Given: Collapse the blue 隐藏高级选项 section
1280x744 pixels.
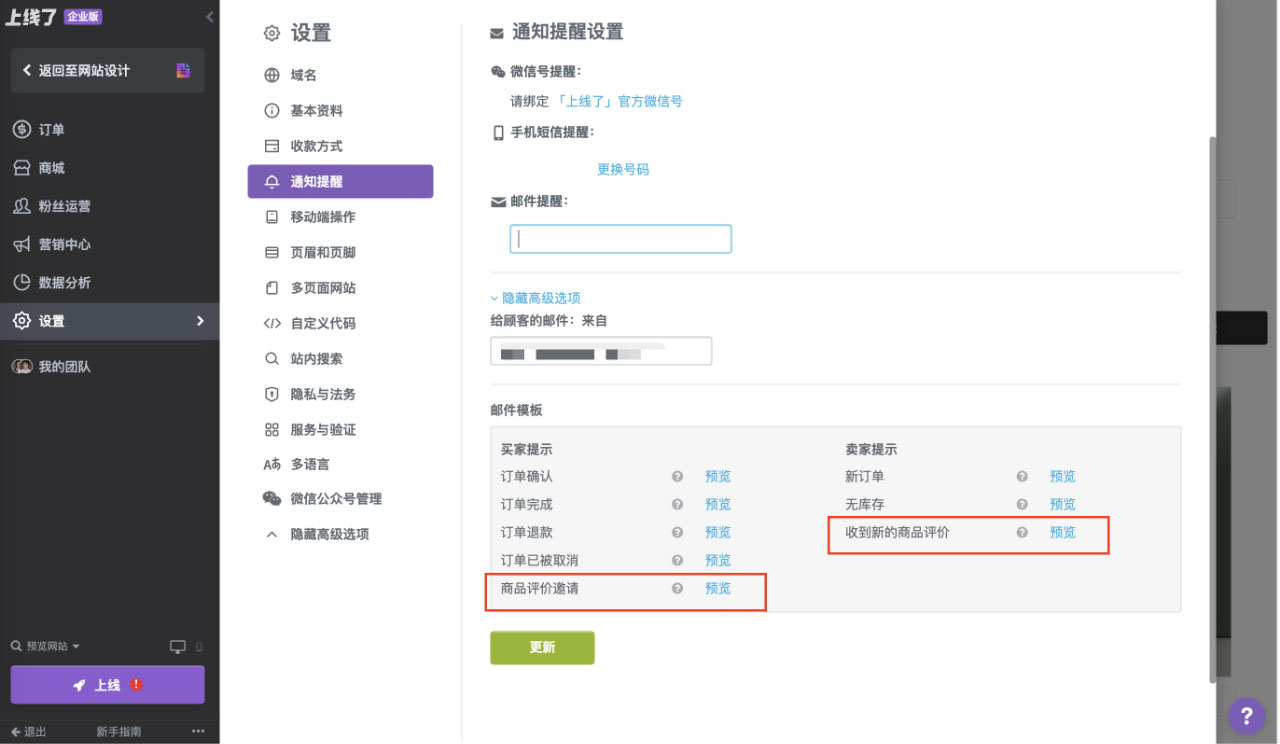Looking at the screenshot, I should click(536, 297).
